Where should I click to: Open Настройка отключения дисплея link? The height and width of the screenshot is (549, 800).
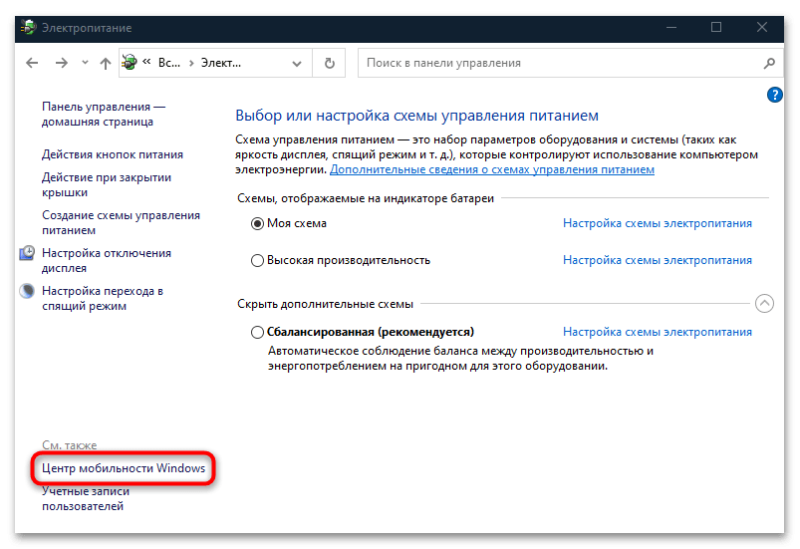click(x=106, y=260)
